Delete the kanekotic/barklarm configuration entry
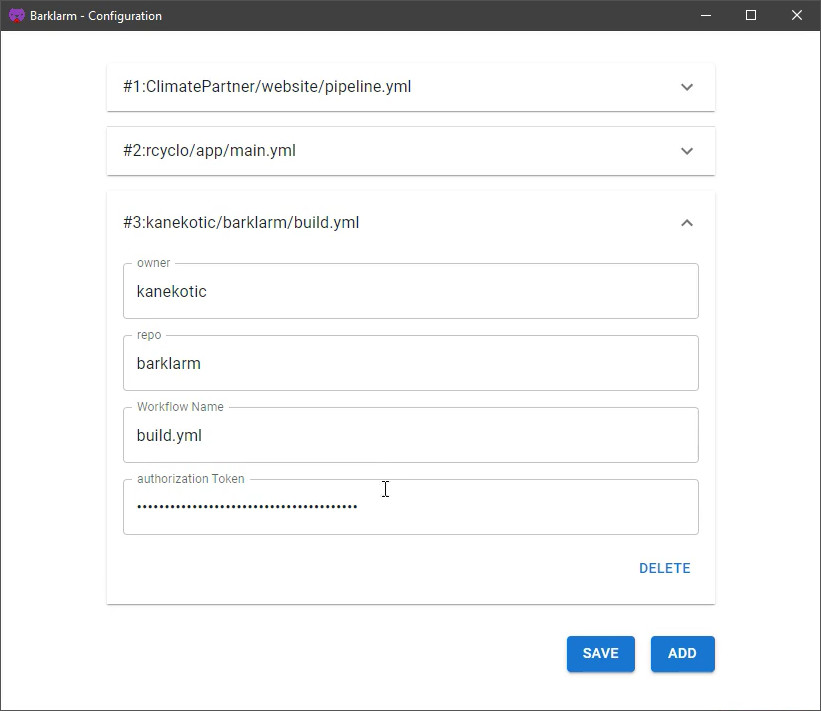The image size is (821, 711). tap(664, 568)
